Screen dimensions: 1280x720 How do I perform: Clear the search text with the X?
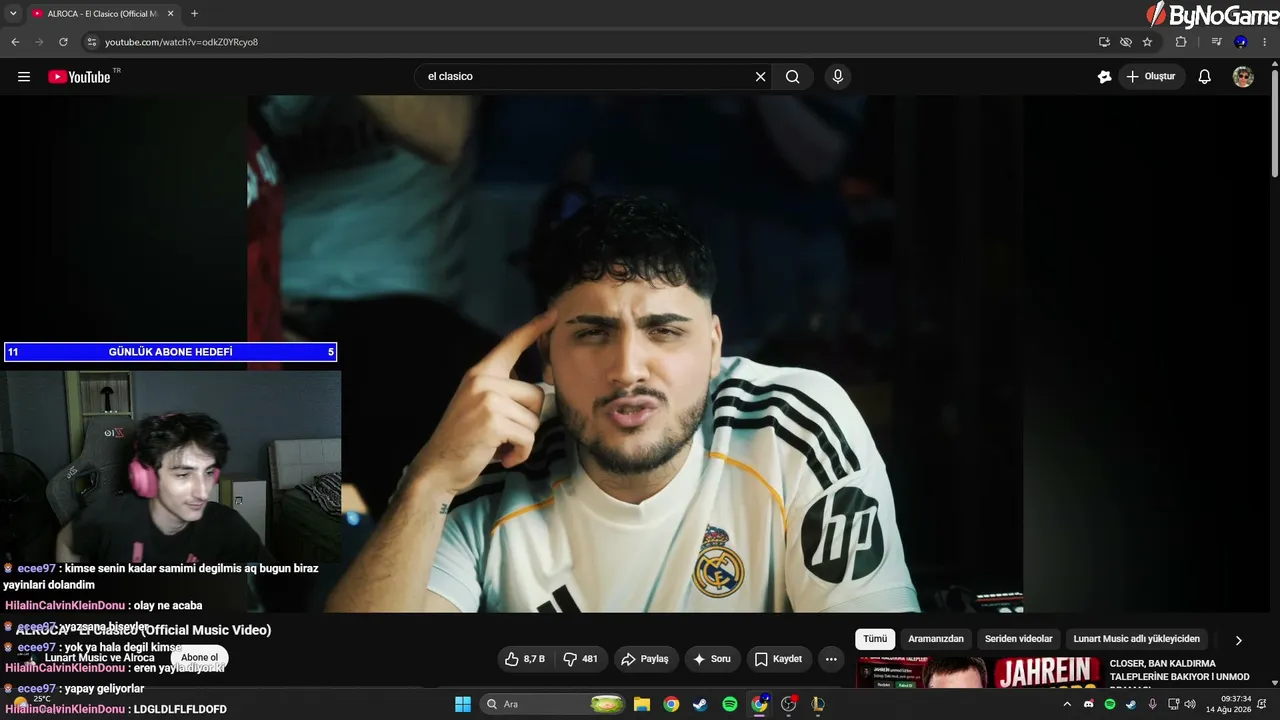click(760, 77)
